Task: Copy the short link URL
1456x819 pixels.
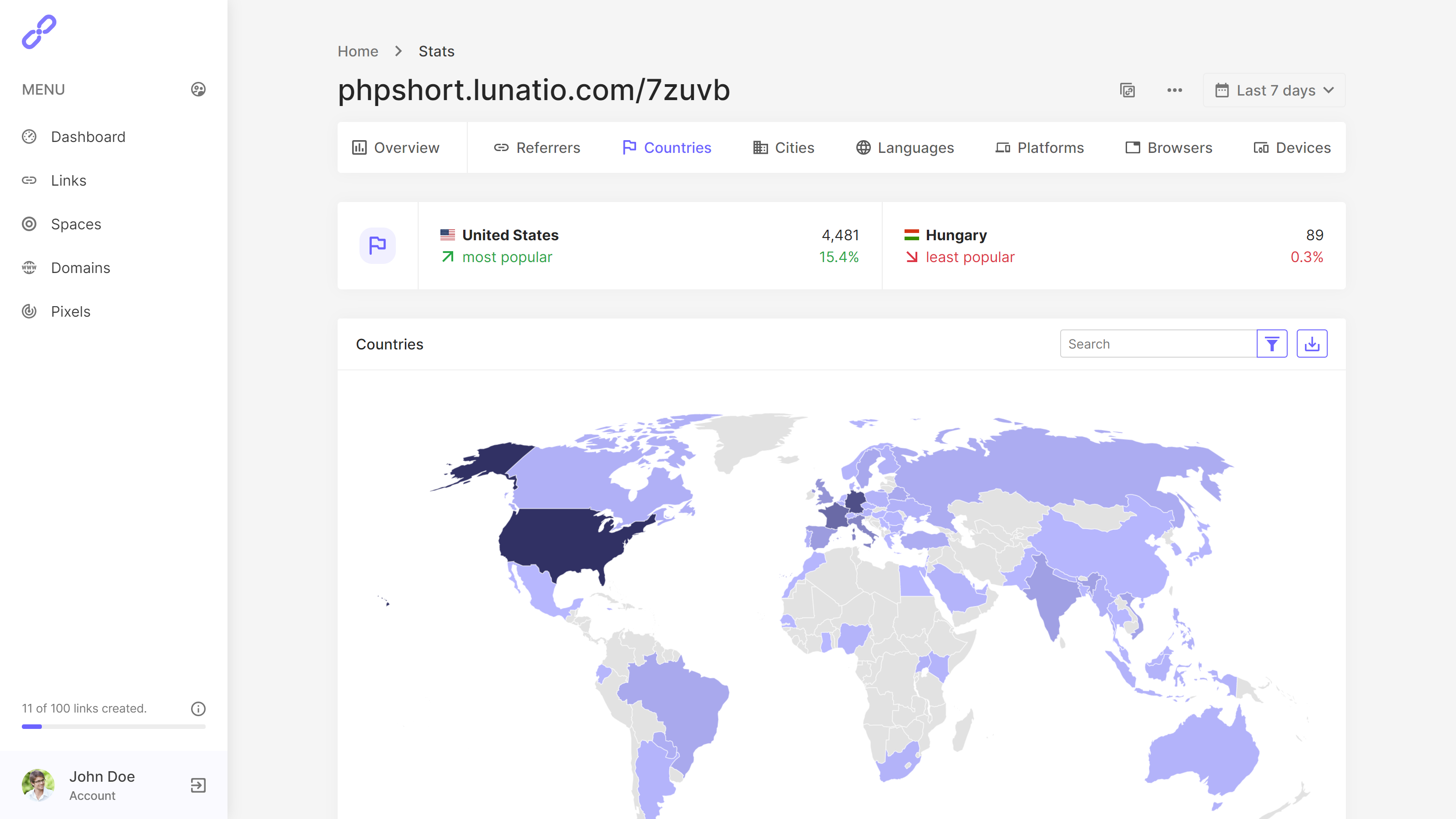Action: pyautogui.click(x=1127, y=90)
